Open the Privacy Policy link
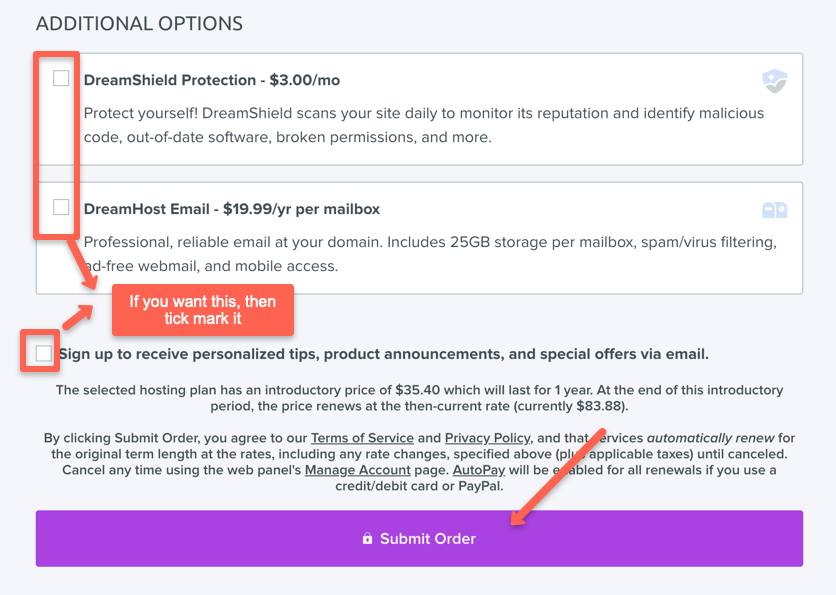The width and height of the screenshot is (836, 595). (x=487, y=437)
